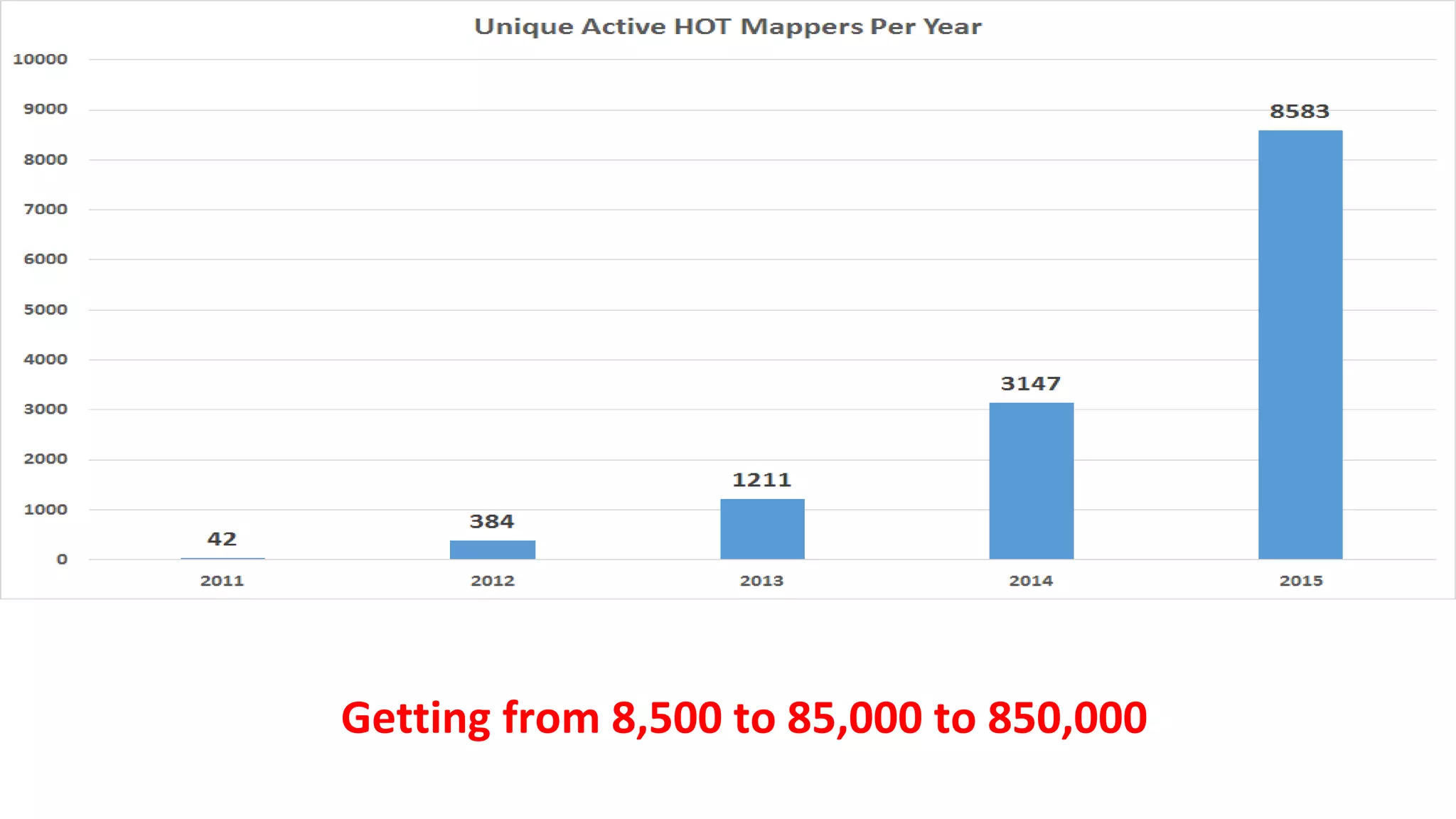
Task: Select the 2014 bar in the chart
Action: coord(1032,481)
